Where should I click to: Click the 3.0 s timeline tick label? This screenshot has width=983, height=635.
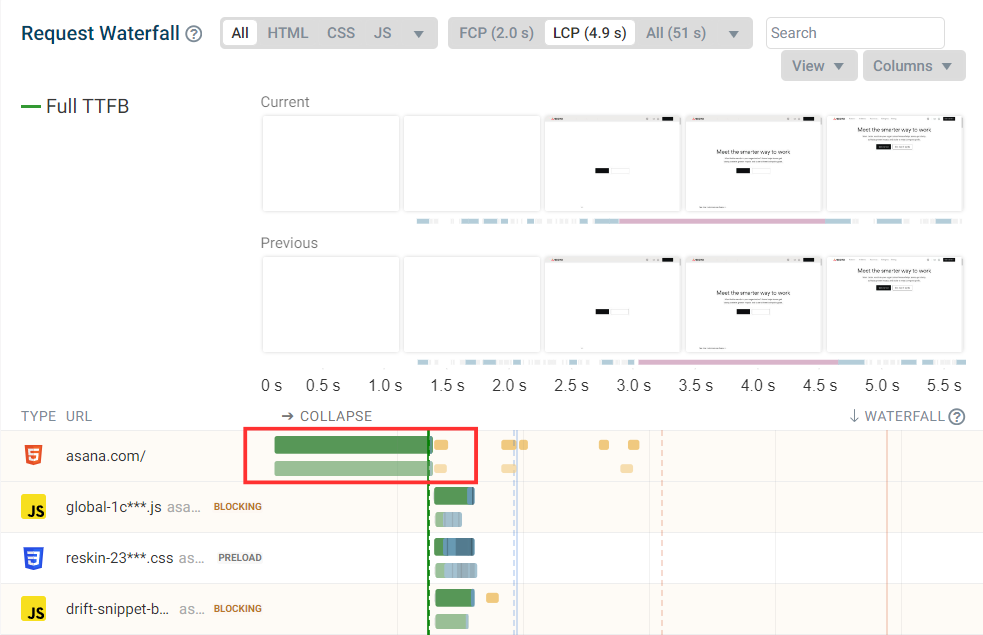633,386
